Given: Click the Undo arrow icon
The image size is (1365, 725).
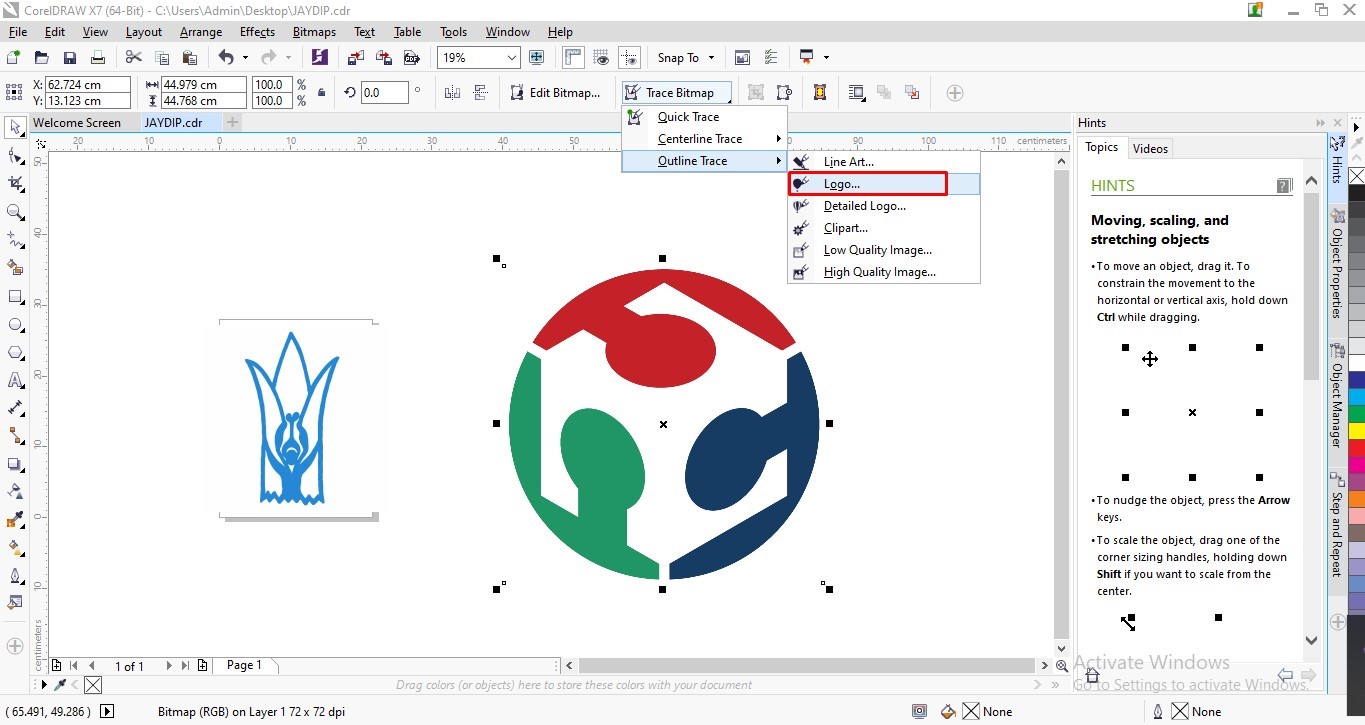Looking at the screenshot, I should tap(226, 58).
